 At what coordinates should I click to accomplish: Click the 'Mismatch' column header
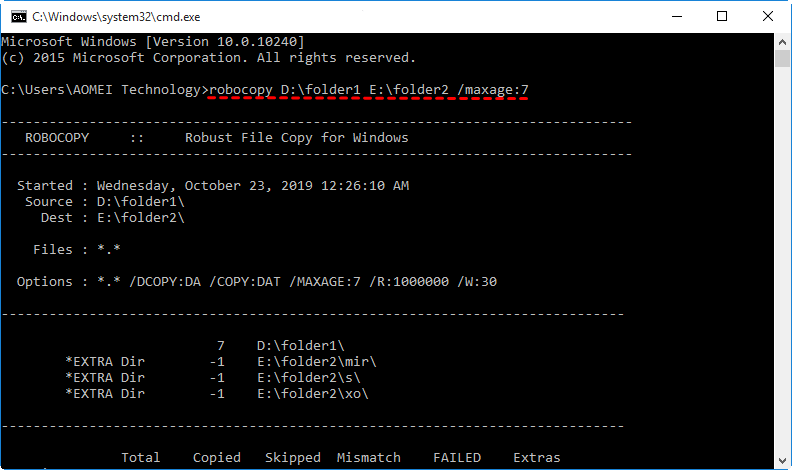point(369,458)
